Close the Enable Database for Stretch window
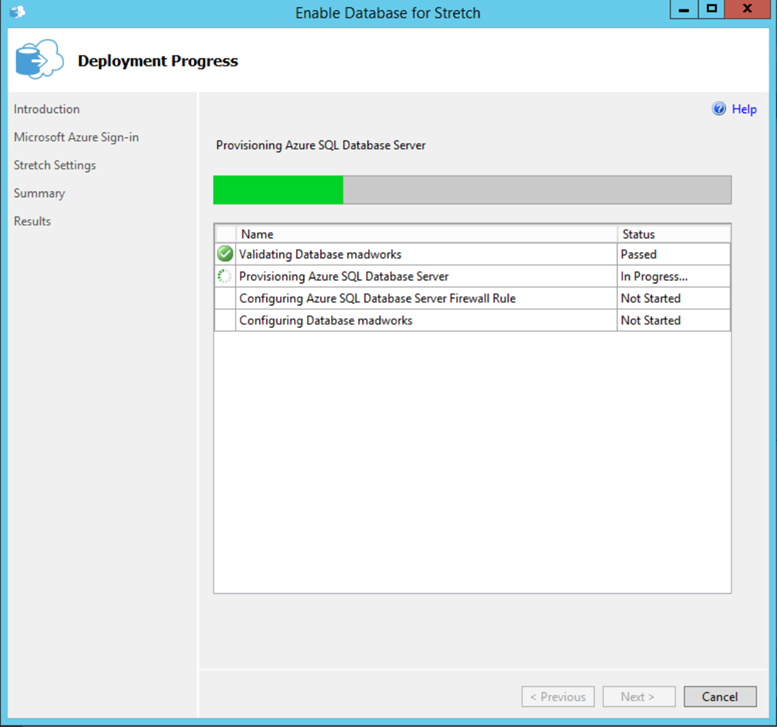Screen dimensions: 777x727 click(747, 9)
